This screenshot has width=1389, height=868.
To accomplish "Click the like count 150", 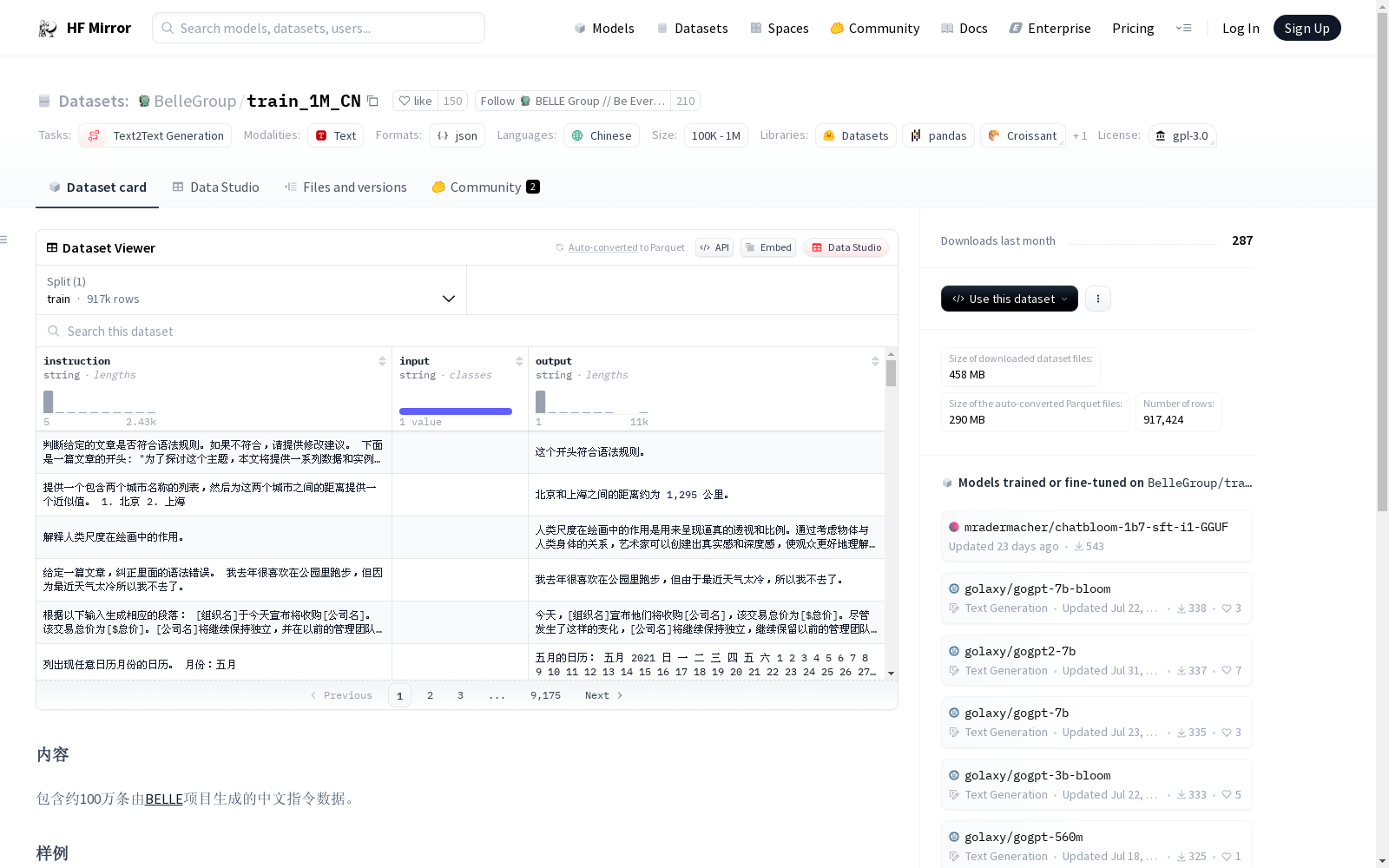I will pyautogui.click(x=452, y=101).
